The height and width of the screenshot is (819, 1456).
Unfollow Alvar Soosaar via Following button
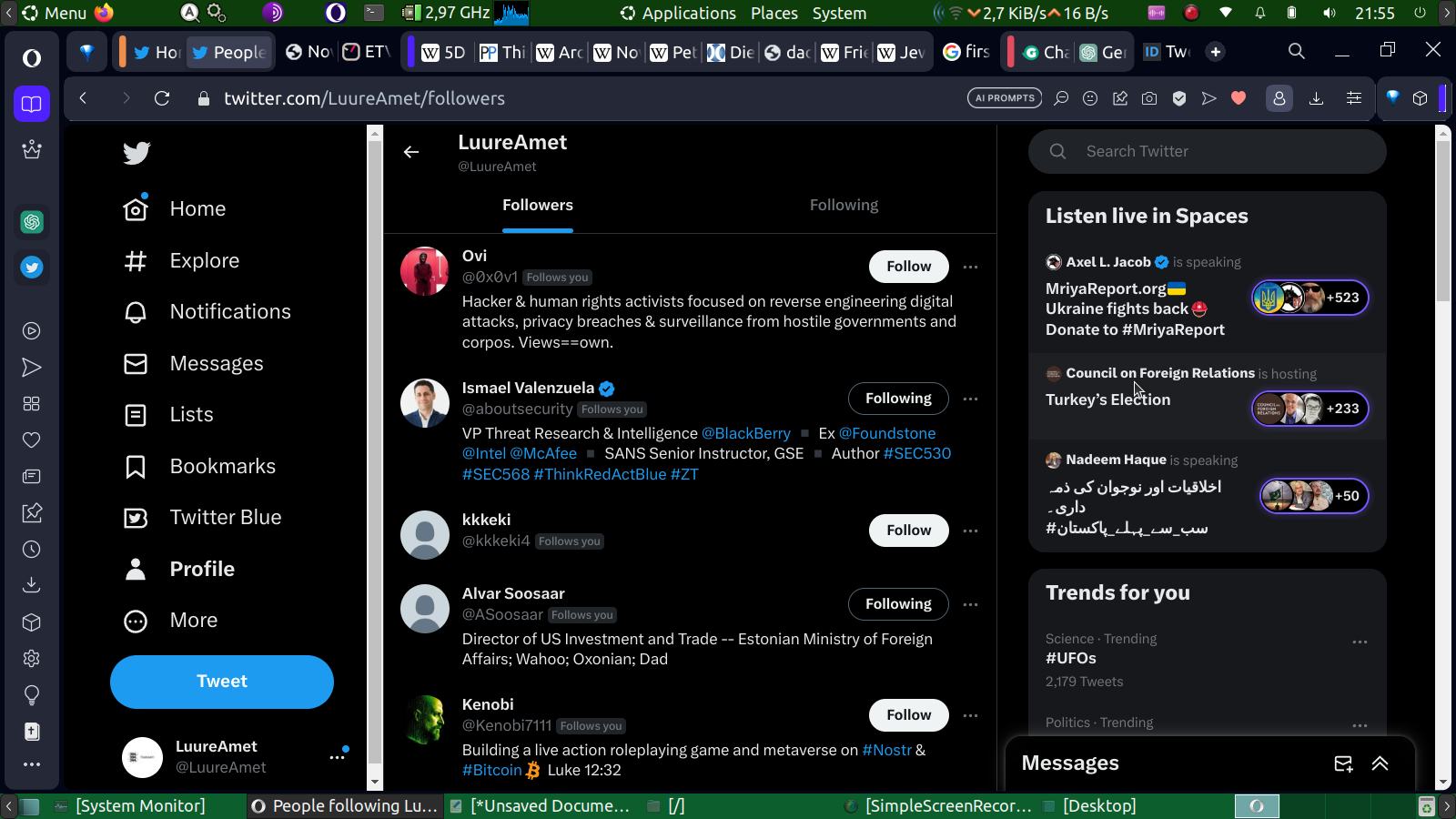coord(898,604)
